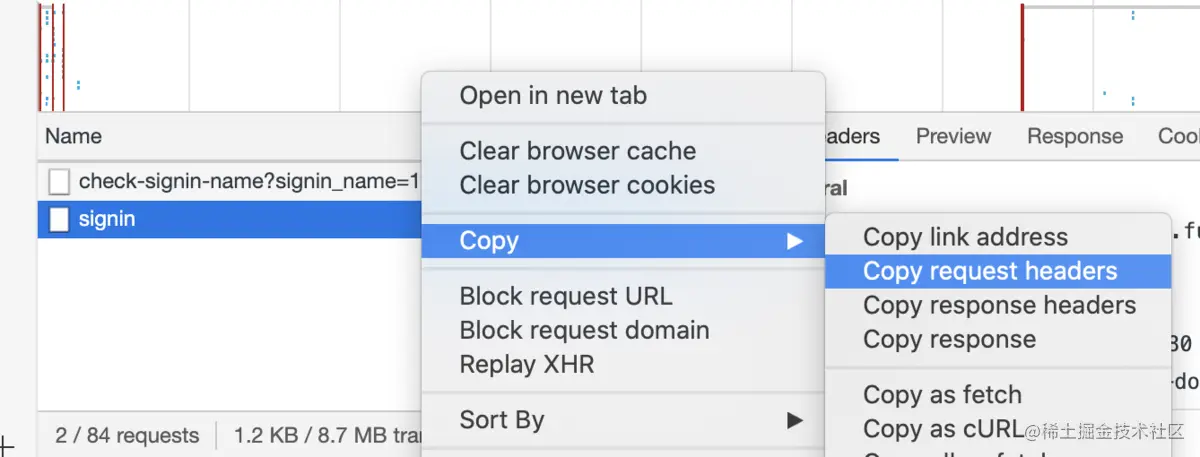Switch to the Response tab
This screenshot has height=457, width=1200.
(x=1074, y=136)
